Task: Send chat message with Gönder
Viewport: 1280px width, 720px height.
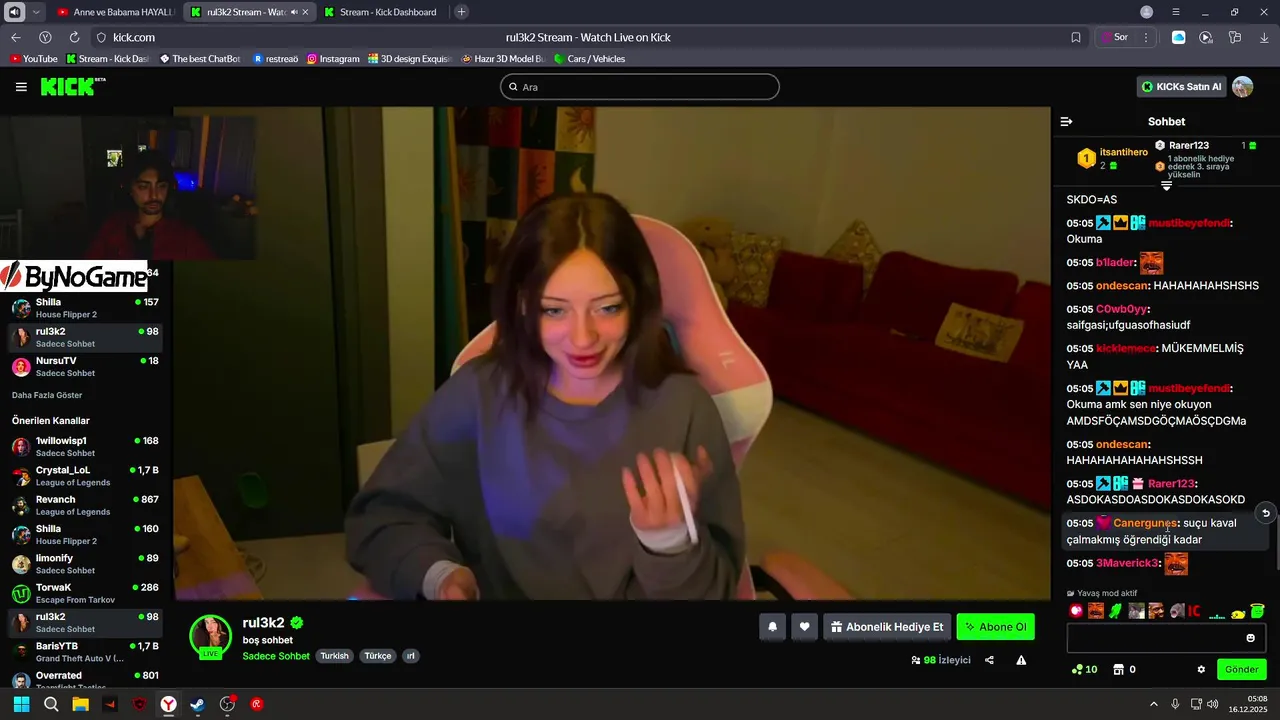Action: click(x=1241, y=669)
